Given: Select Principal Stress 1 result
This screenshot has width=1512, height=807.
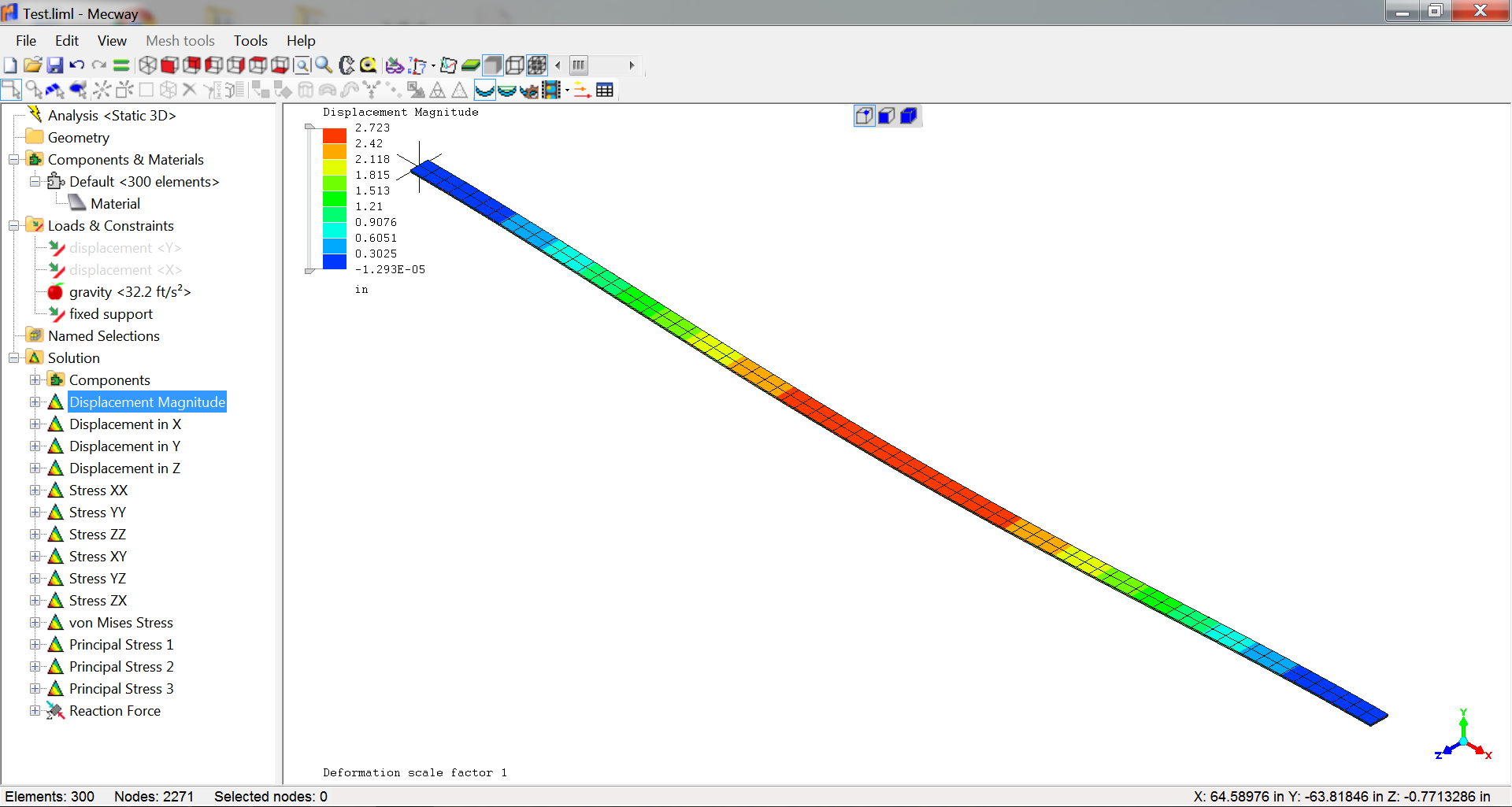Looking at the screenshot, I should 121,645.
